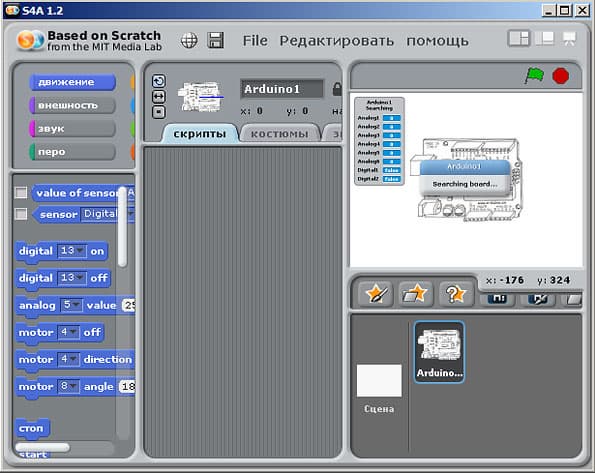Select the движение block category
This screenshot has width=595, height=473.
pos(72,82)
